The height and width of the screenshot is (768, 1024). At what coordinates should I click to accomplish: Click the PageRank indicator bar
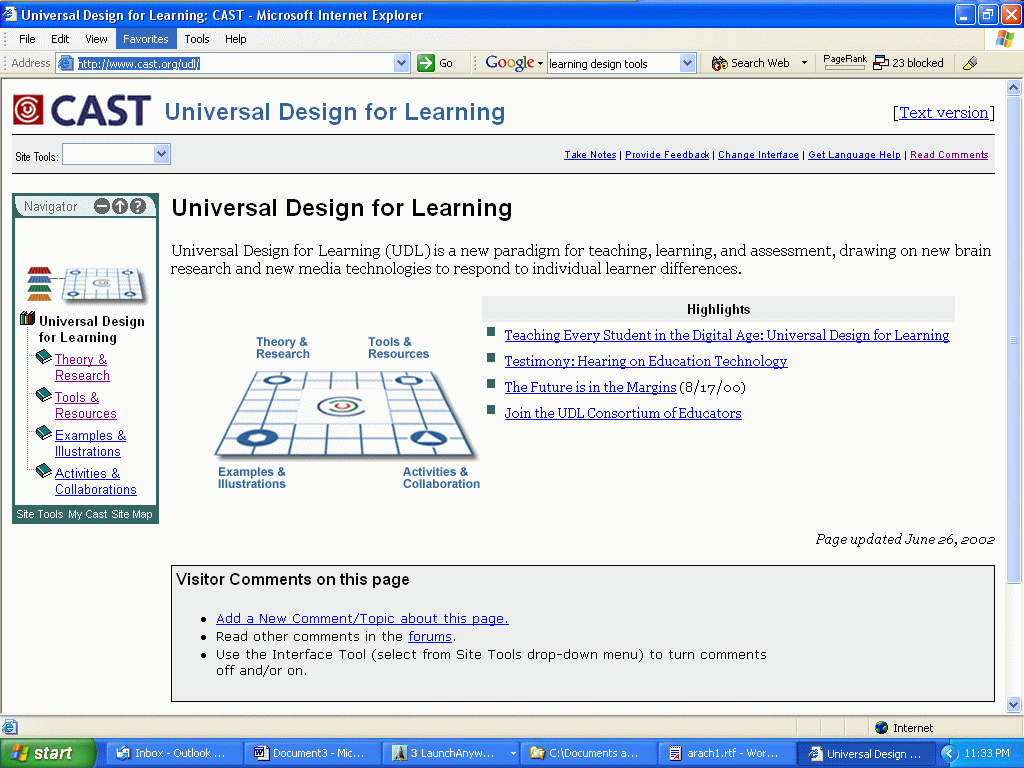click(844, 63)
